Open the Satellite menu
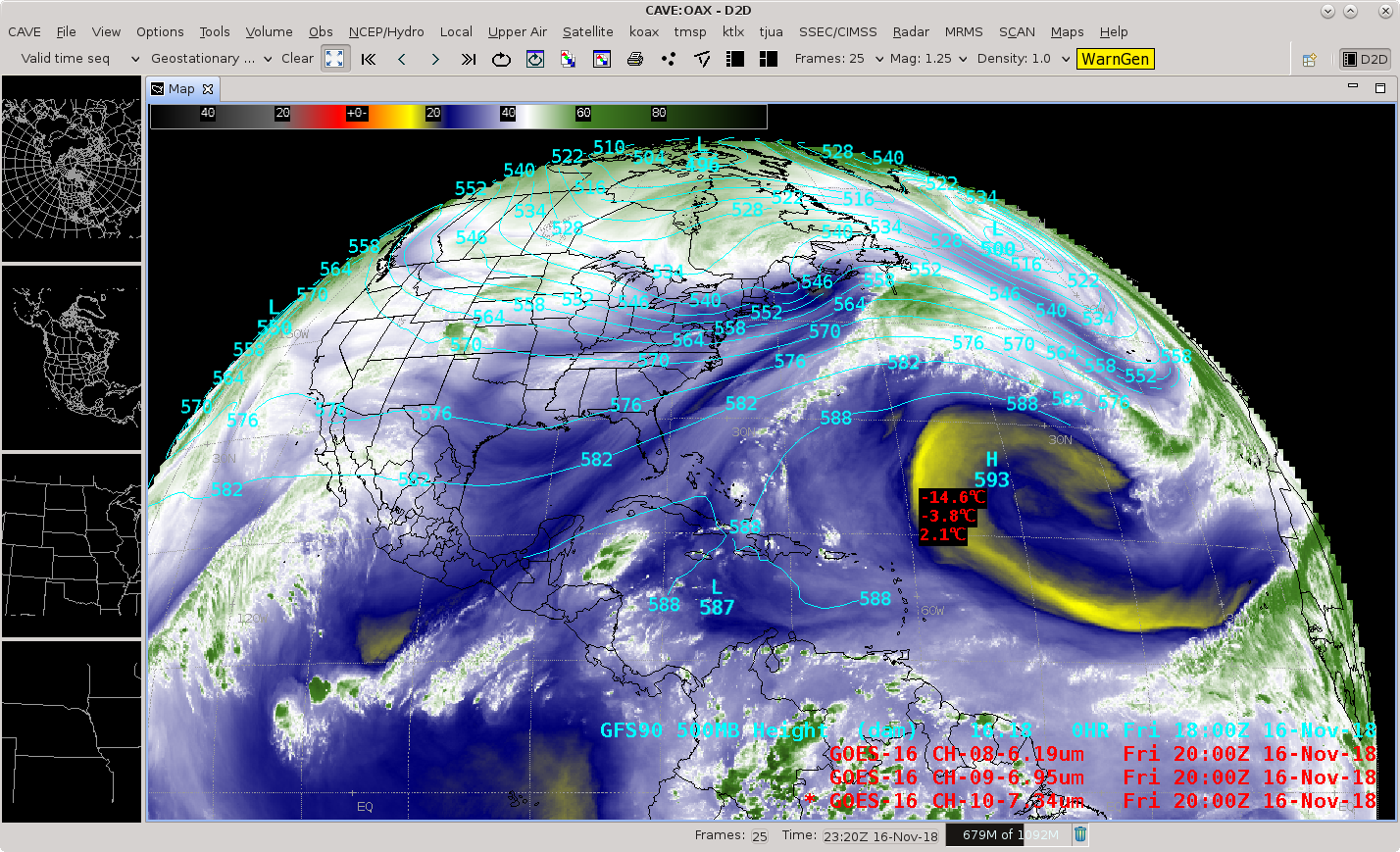Screen dimensions: 1400x852 coord(588,31)
